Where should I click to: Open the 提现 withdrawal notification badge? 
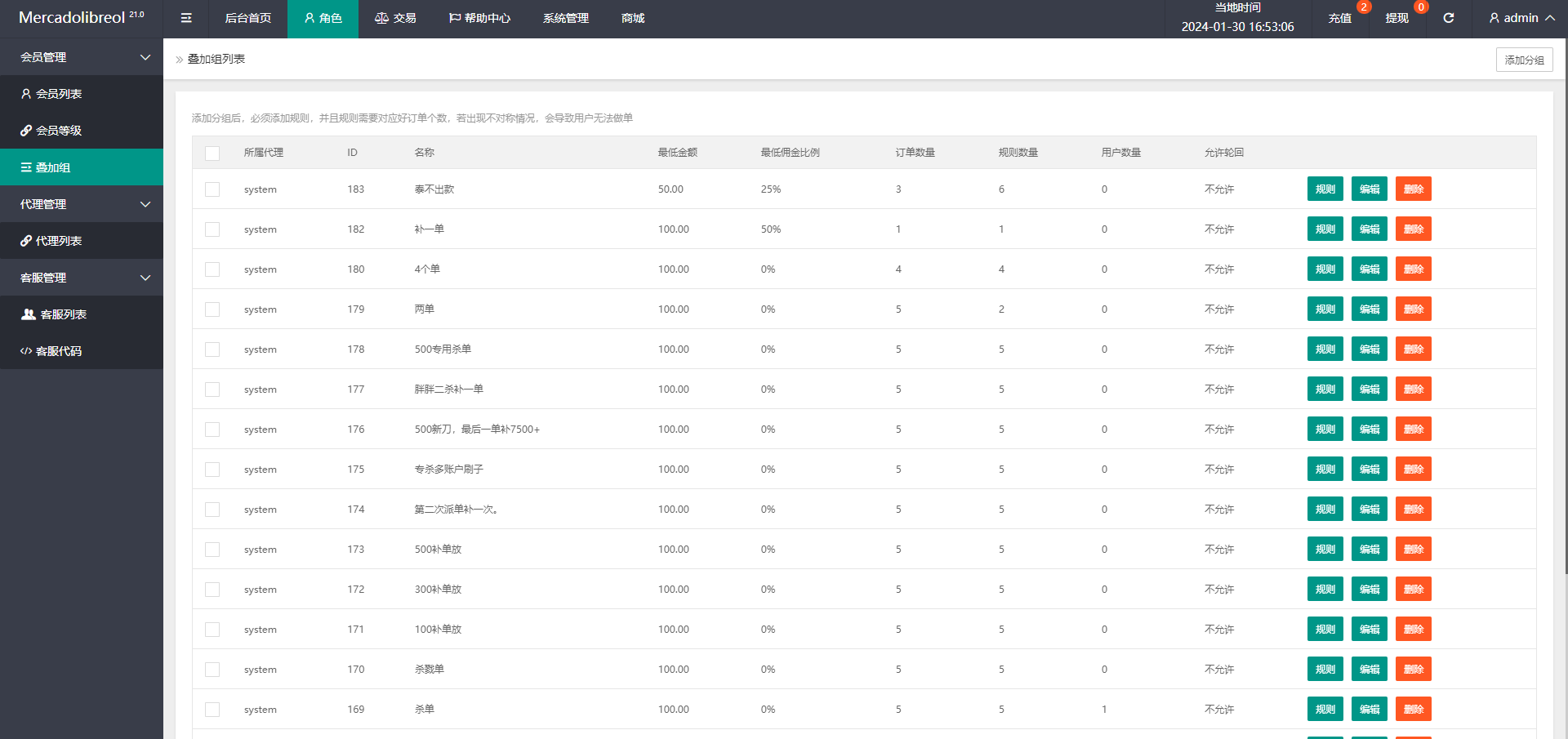(1421, 7)
